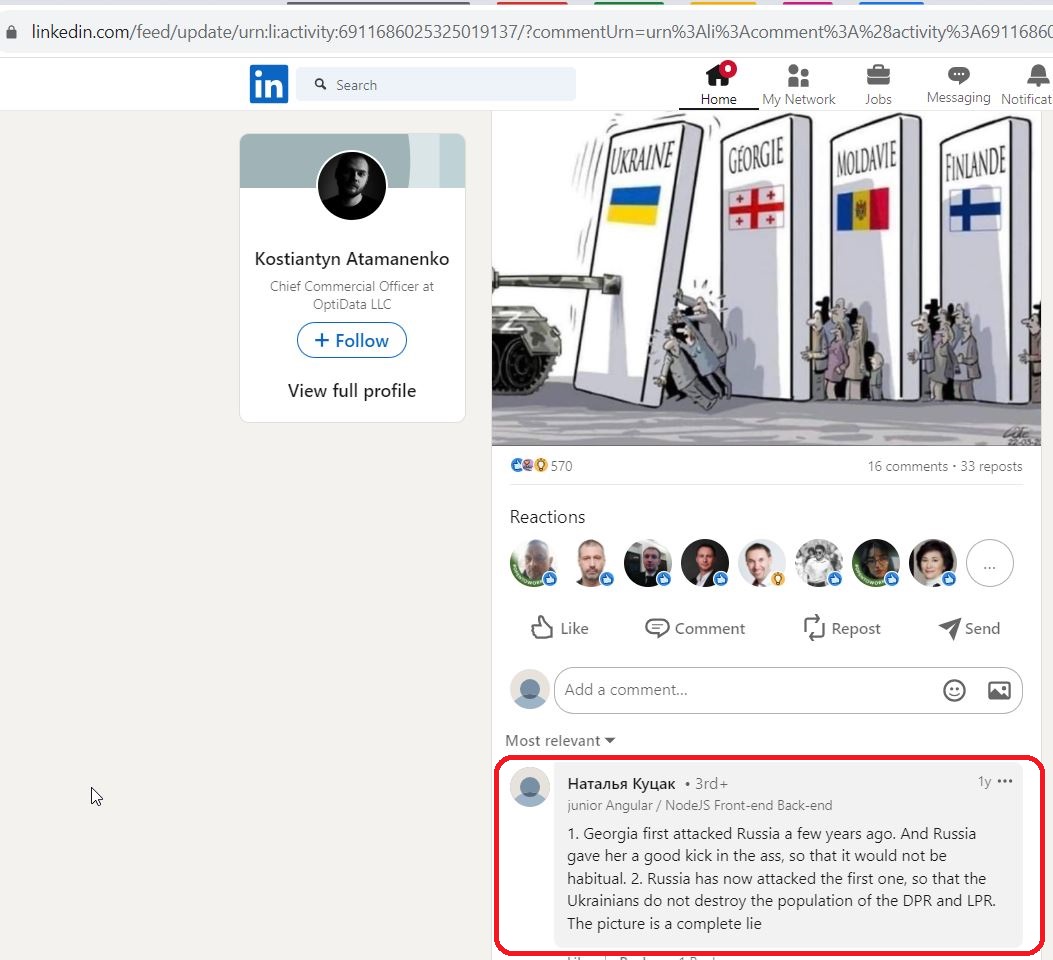Open View full profile link
Screen dimensions: 1053x960
pyautogui.click(x=352, y=391)
